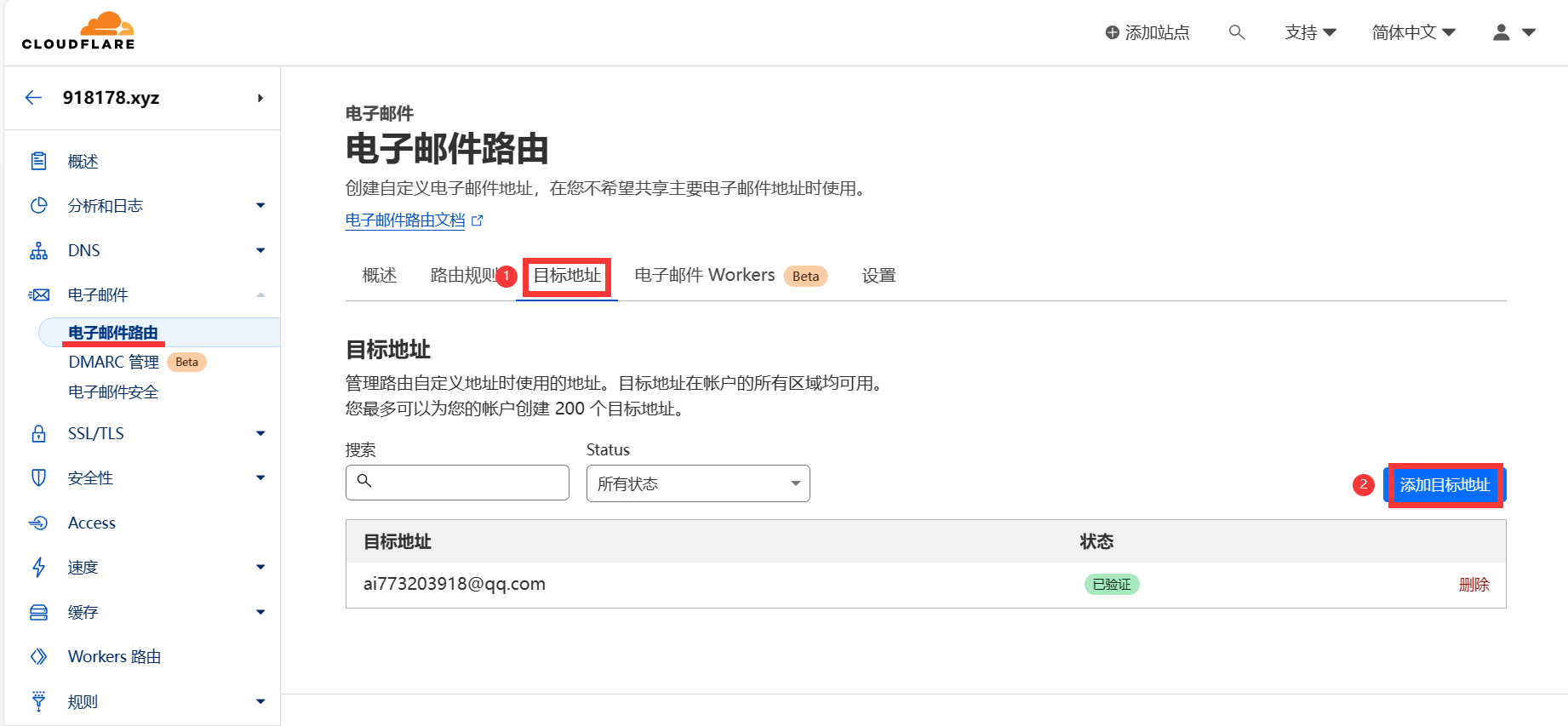
Task: Click the 分析和日志 pie chart icon
Action: tap(39, 205)
